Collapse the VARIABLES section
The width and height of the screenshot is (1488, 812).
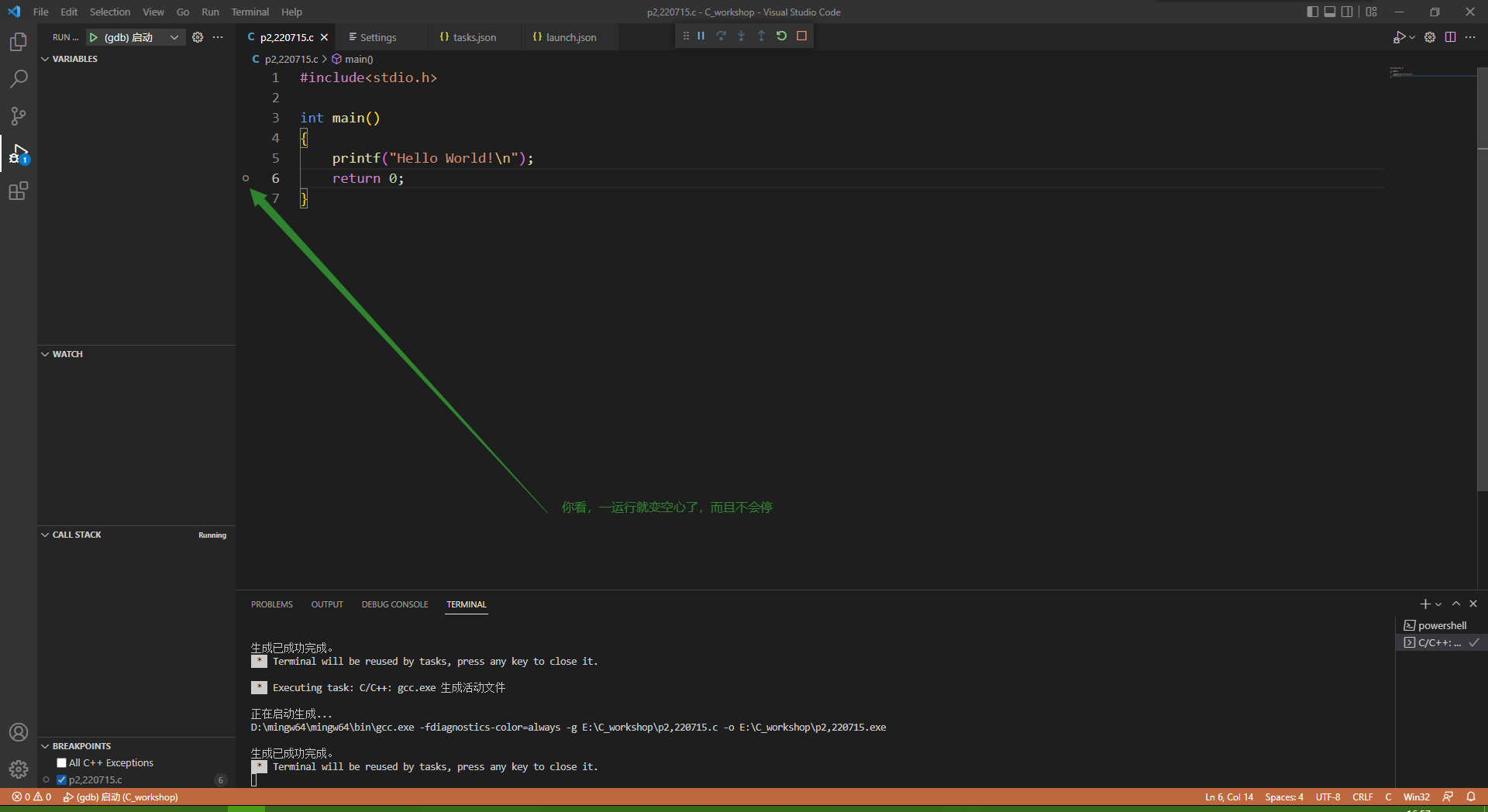[74, 59]
